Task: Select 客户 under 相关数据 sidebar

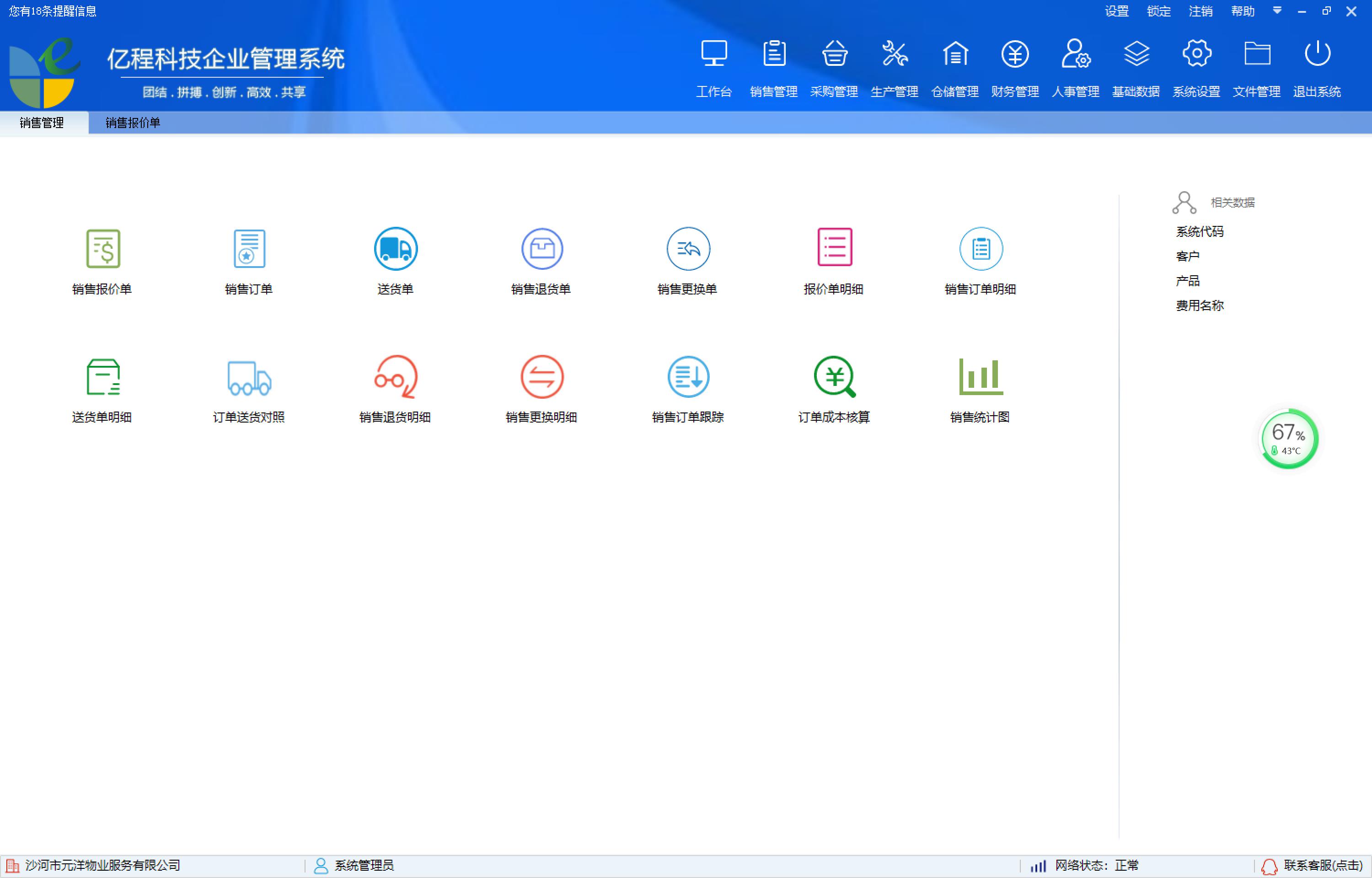Action: (x=1187, y=256)
